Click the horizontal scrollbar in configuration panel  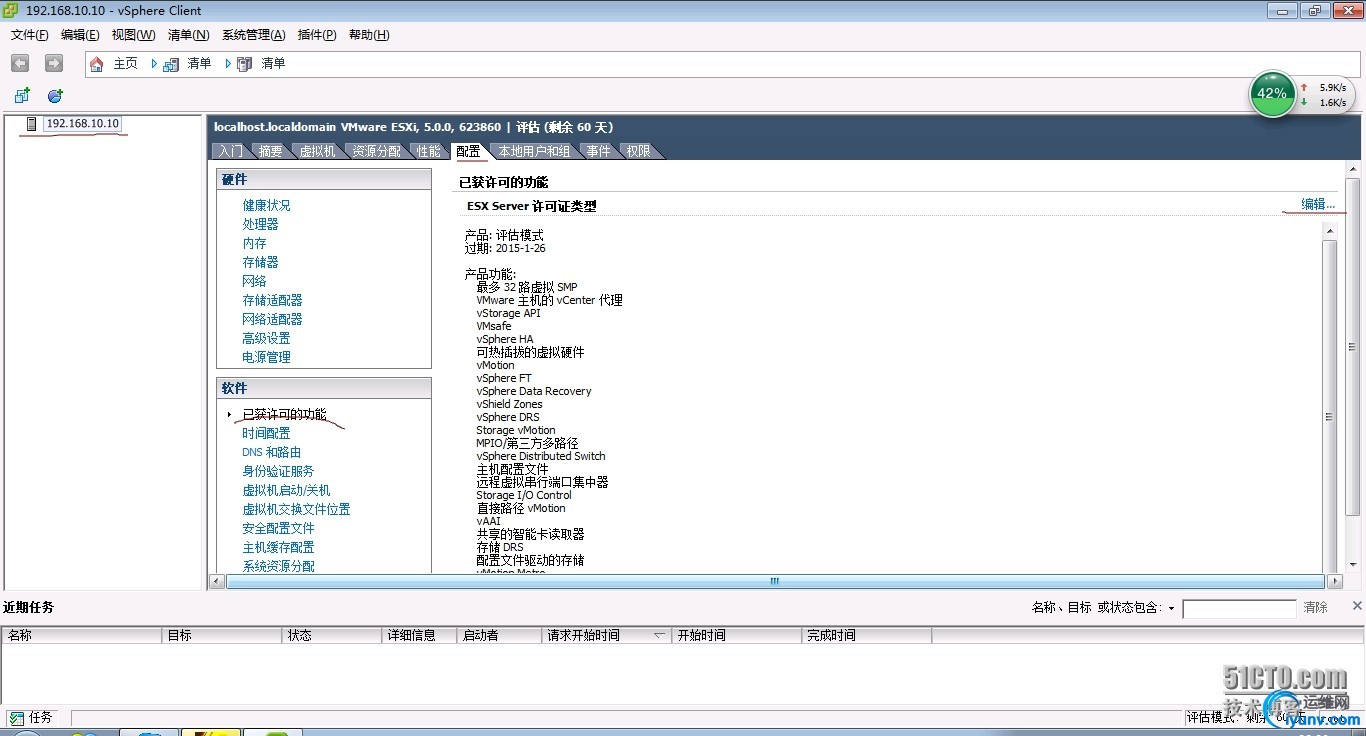(x=773, y=581)
